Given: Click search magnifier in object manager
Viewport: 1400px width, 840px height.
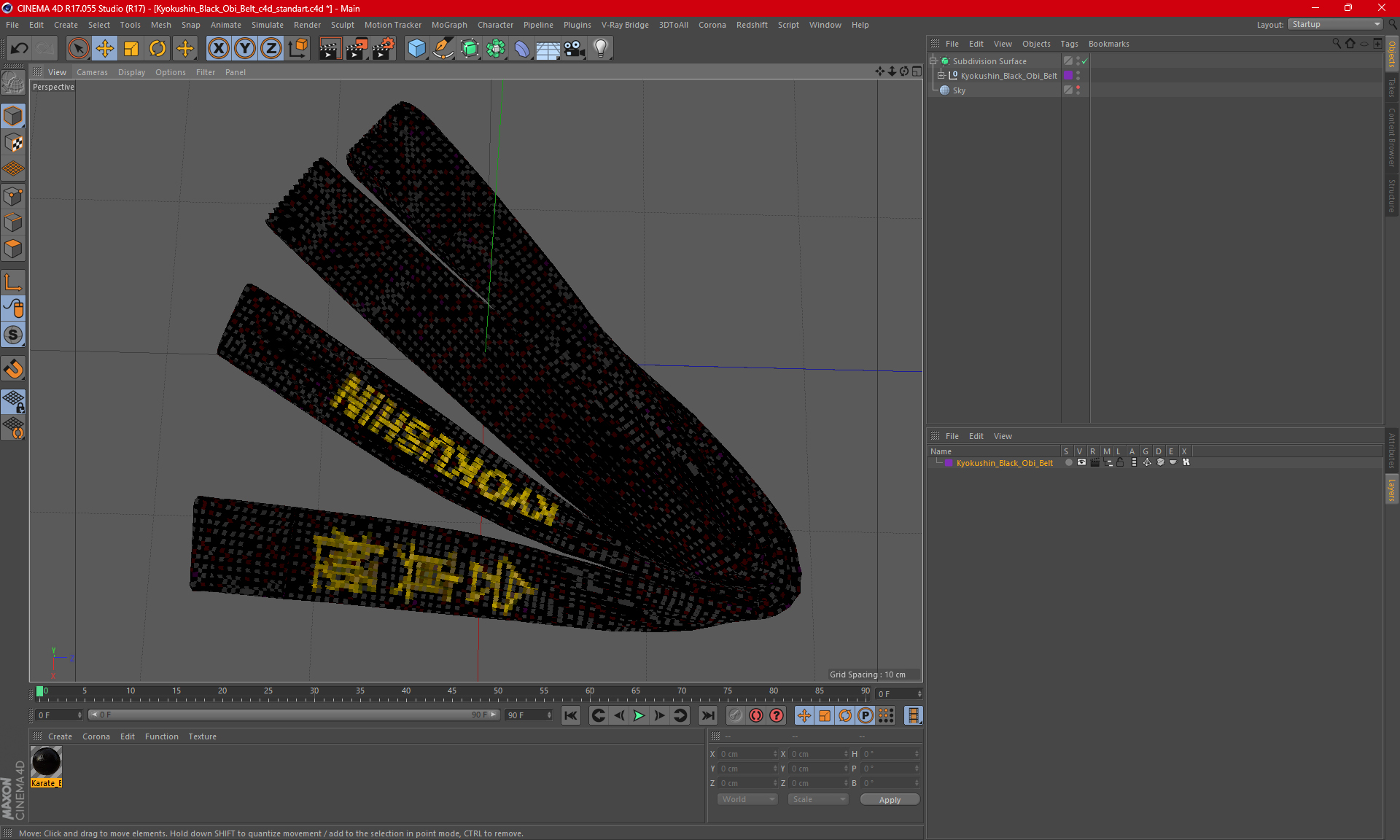Looking at the screenshot, I should [x=1336, y=44].
